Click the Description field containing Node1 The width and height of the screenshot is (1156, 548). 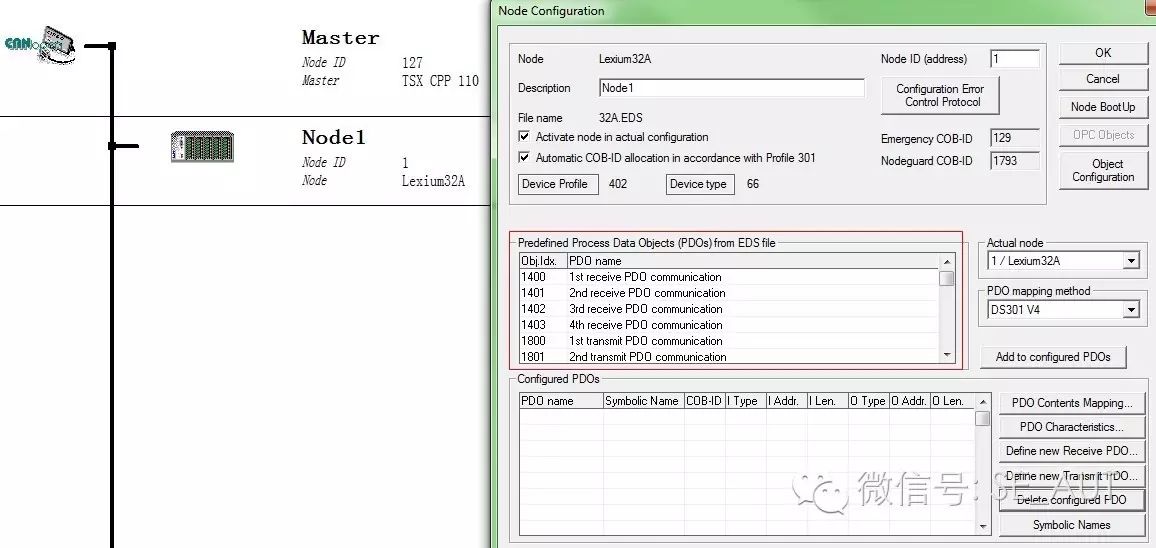click(x=732, y=88)
